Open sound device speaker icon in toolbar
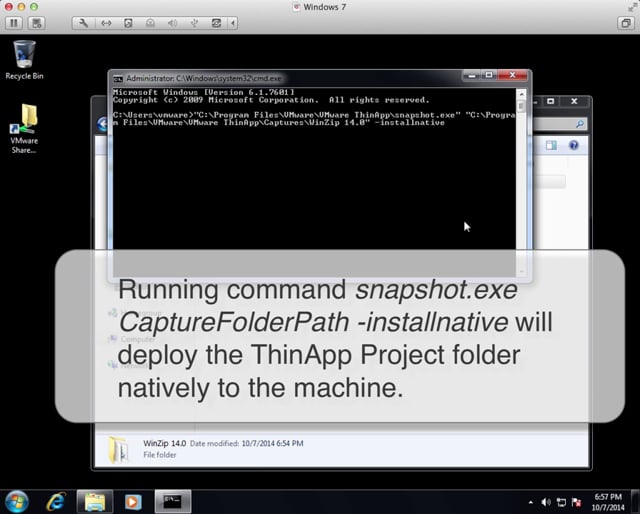The width and height of the screenshot is (640, 514). (x=172, y=23)
